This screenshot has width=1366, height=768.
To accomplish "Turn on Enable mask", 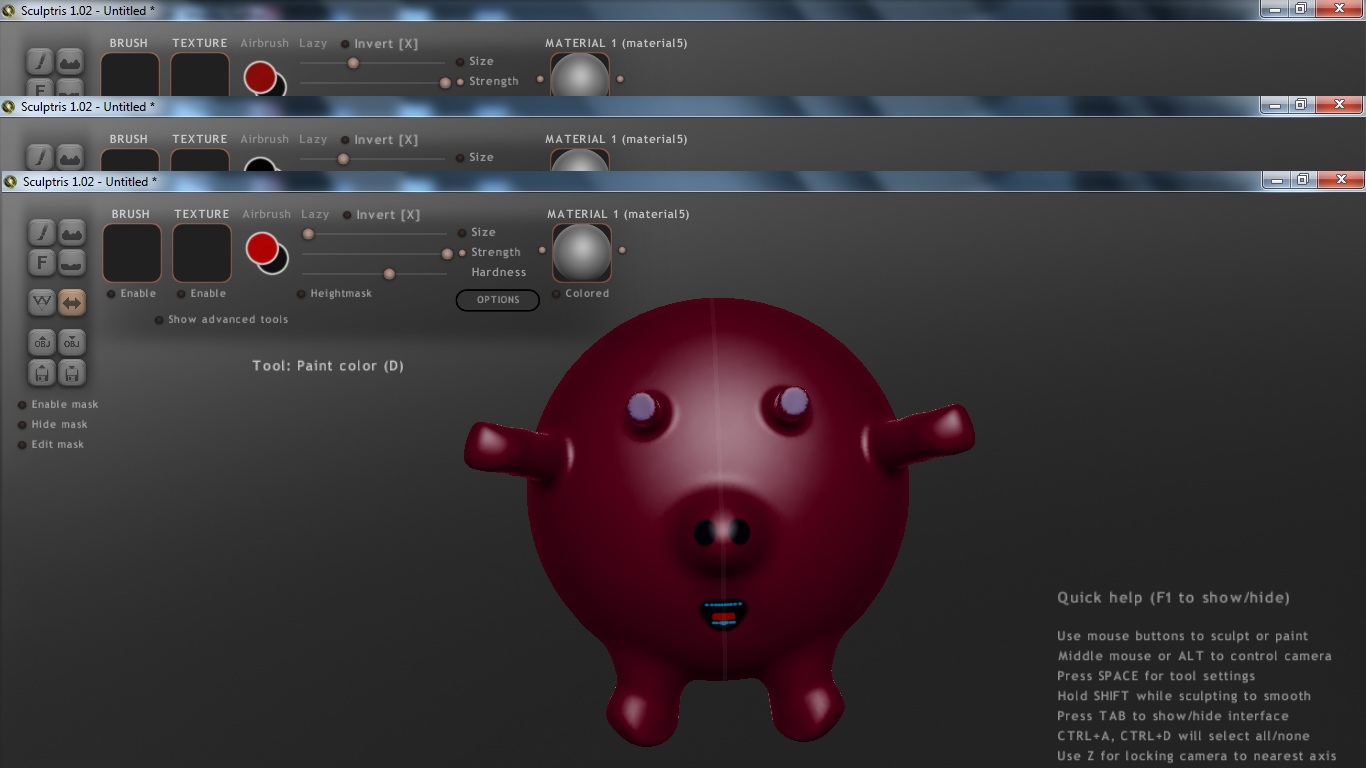I will click(58, 405).
